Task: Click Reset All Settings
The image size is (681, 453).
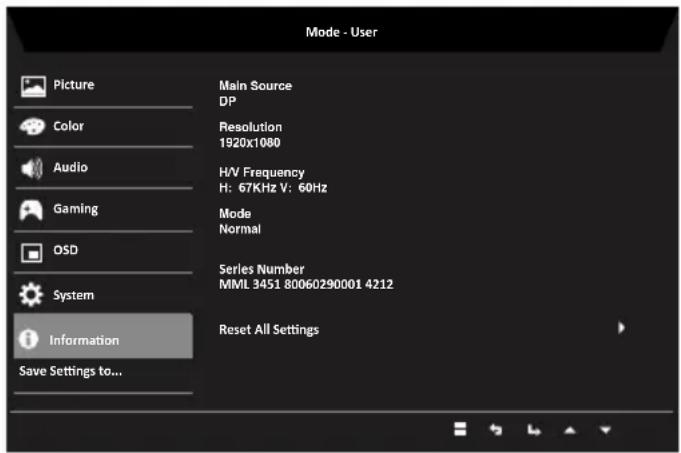Action: [x=269, y=330]
